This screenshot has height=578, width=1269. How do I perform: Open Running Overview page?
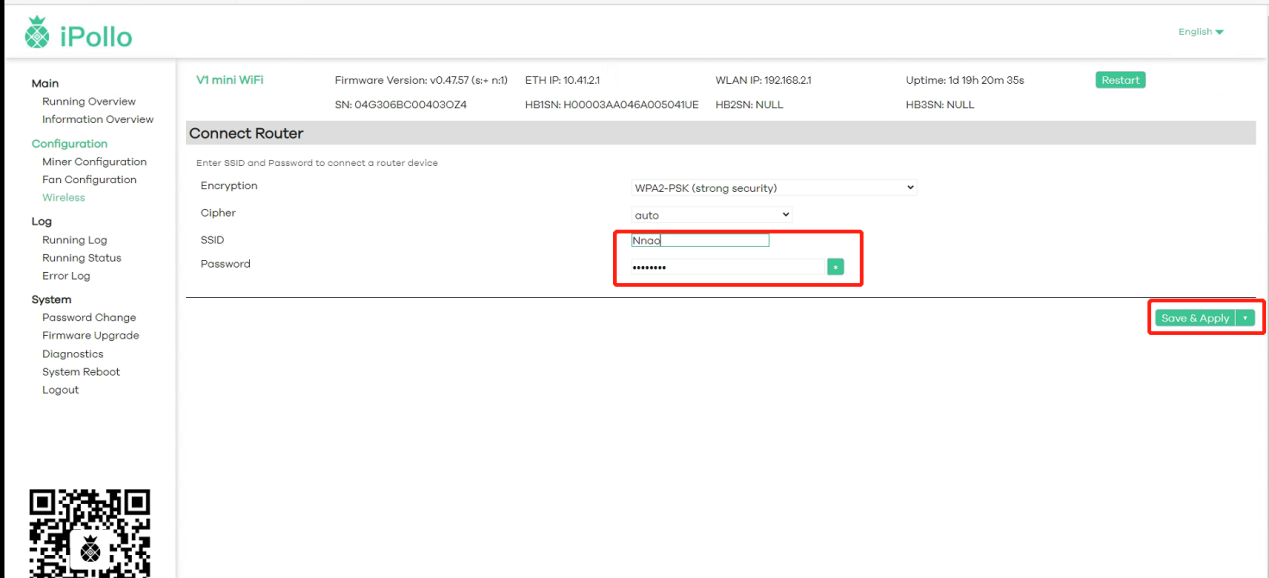(x=89, y=102)
